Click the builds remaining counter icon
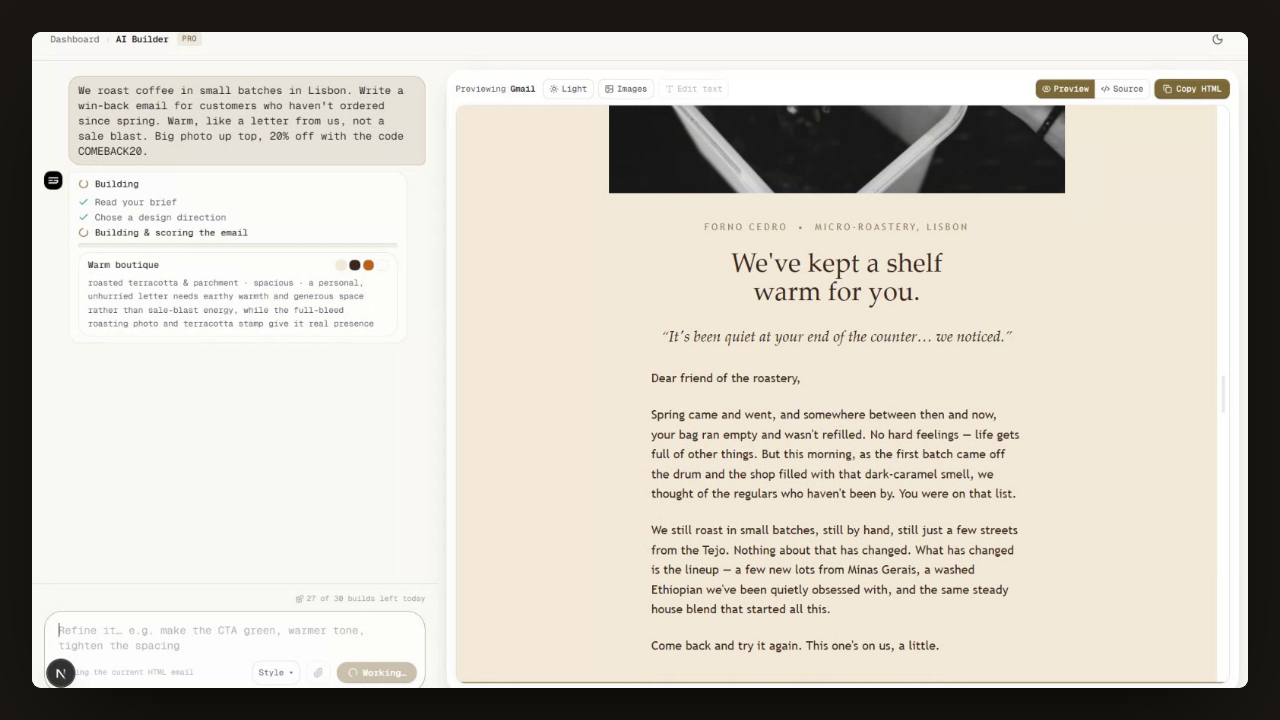The width and height of the screenshot is (1280, 720). pos(299,599)
